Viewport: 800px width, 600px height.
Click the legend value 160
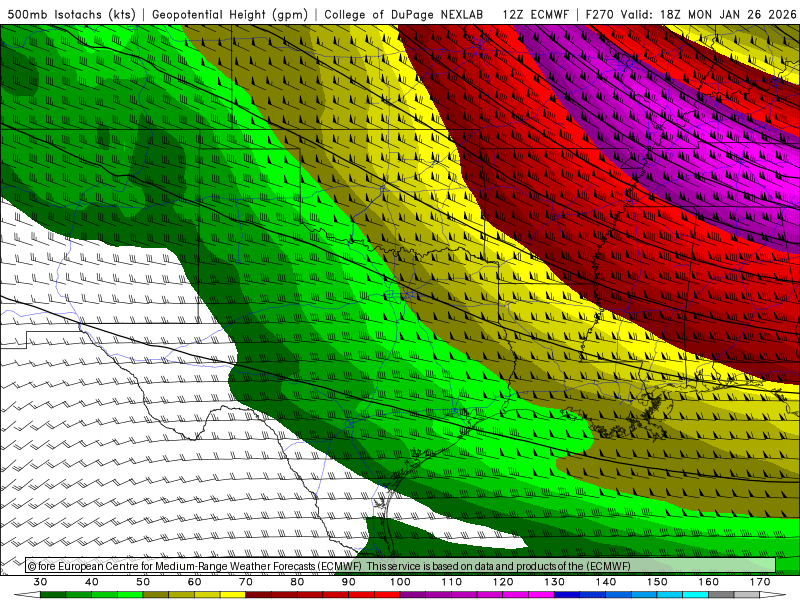click(x=709, y=582)
